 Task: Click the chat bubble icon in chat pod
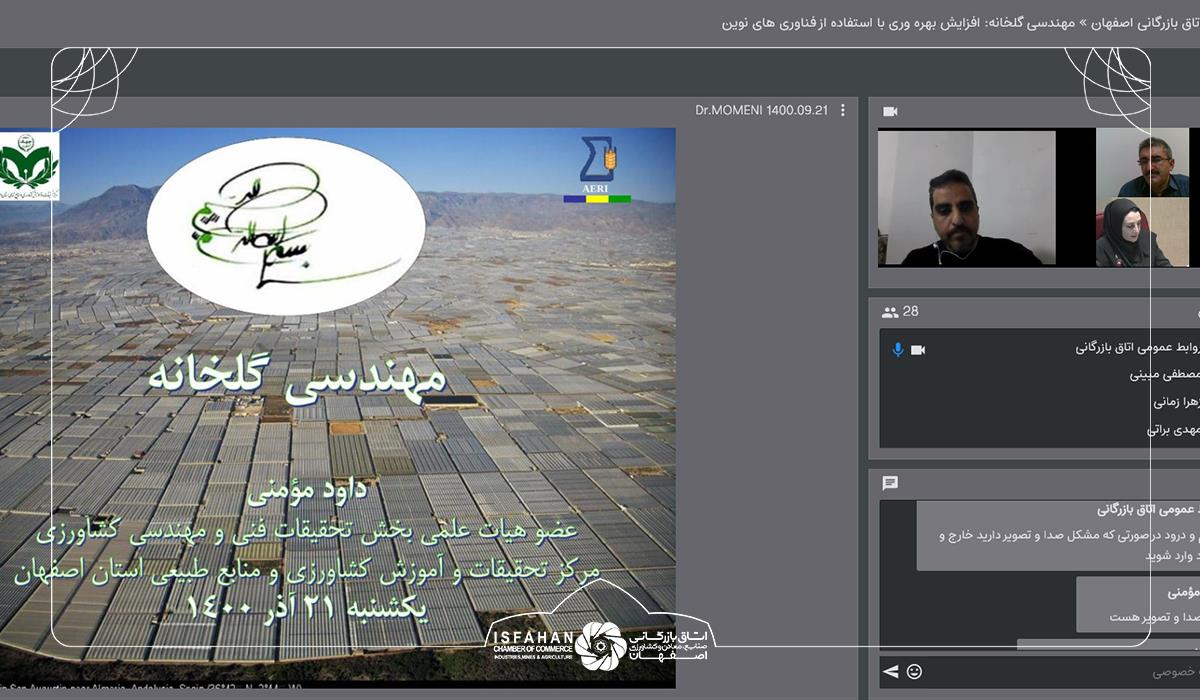point(890,483)
